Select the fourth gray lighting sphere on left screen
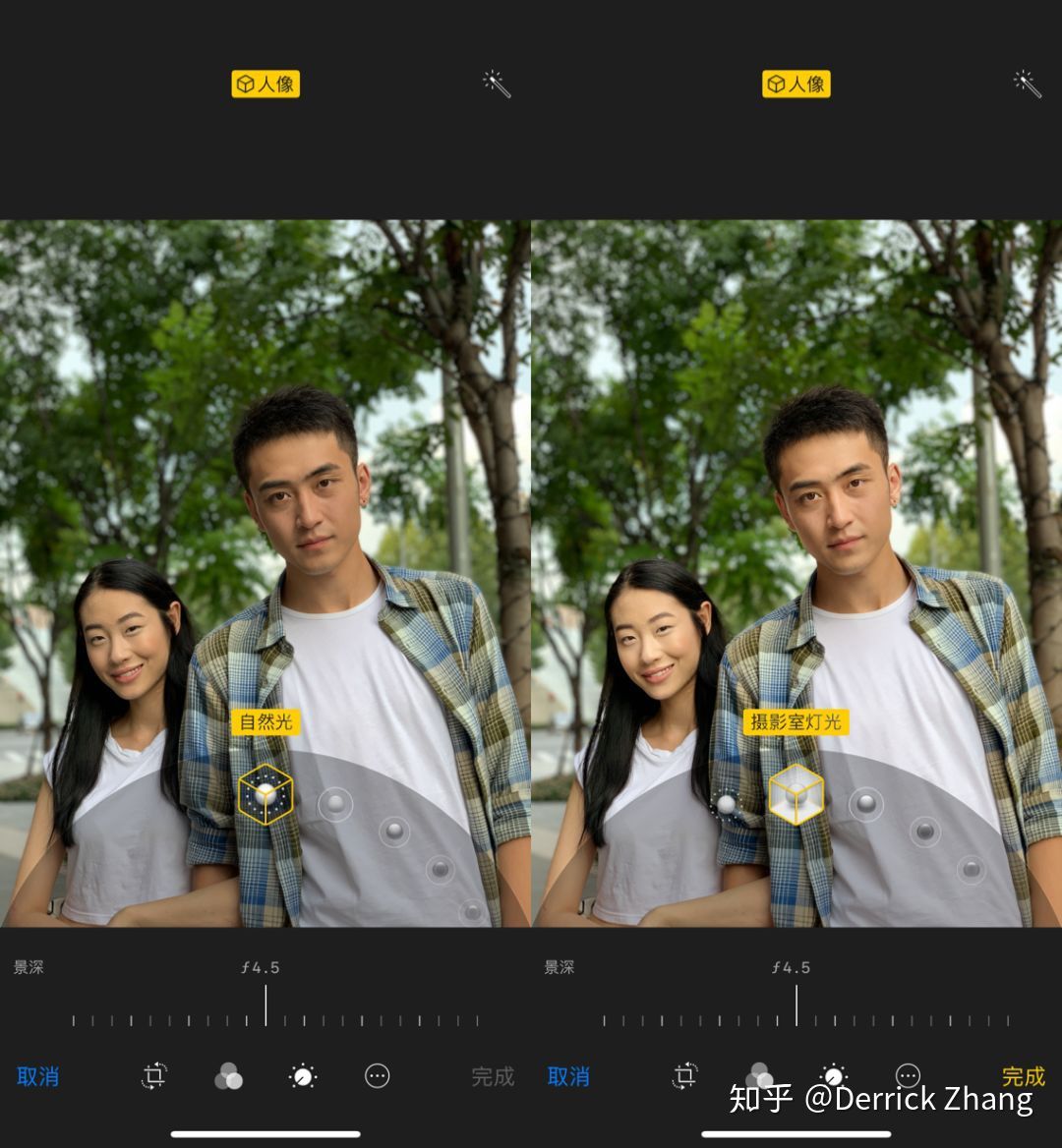This screenshot has height=1148, width=1062. click(x=473, y=911)
